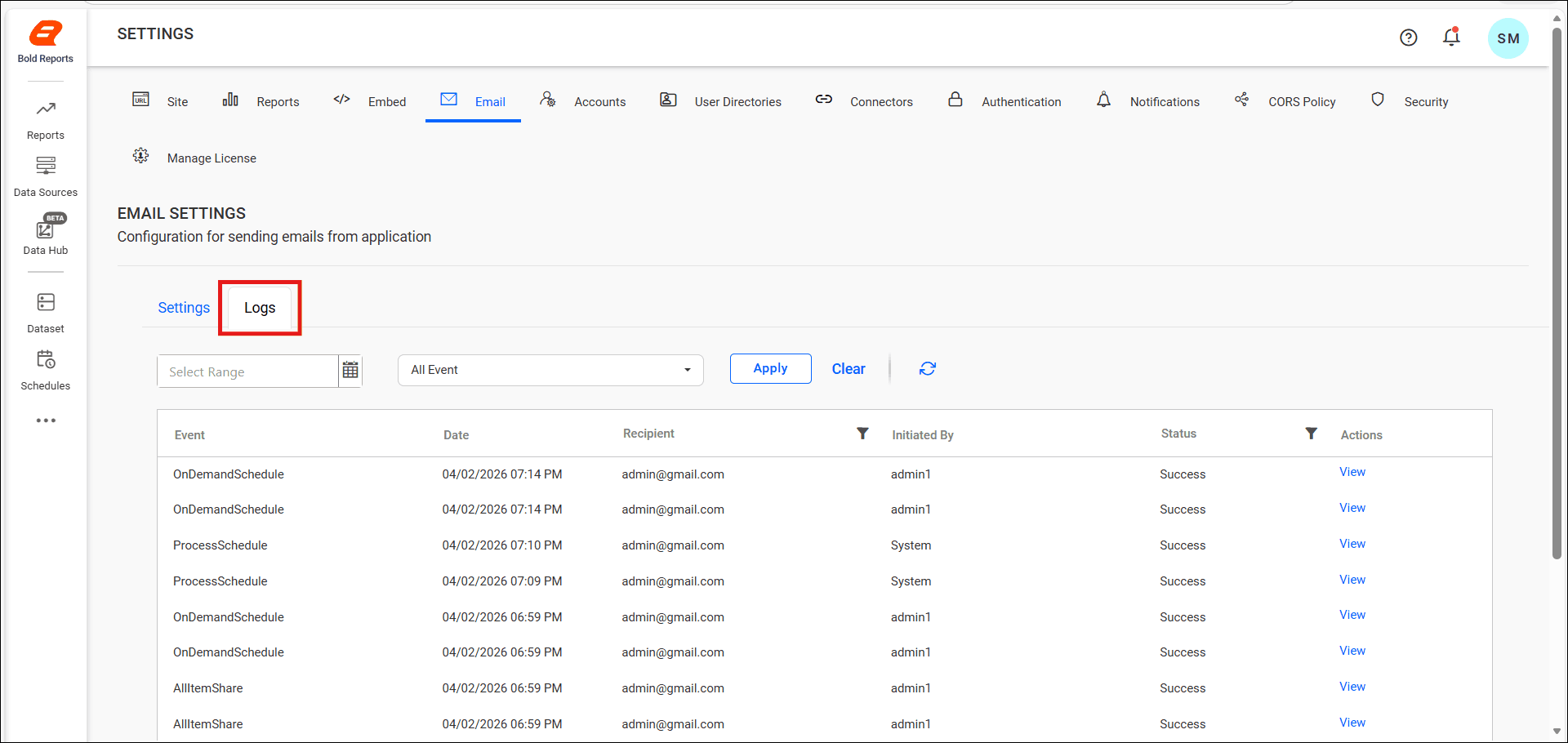Click the User Directories icon
Viewport: 1568px width, 743px height.
click(668, 100)
